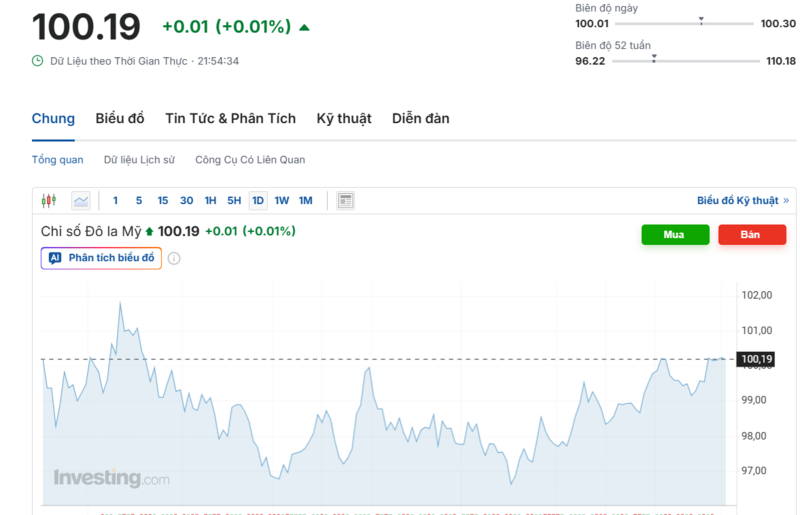
Task: Click the AI badge on chart analysis button
Action: pyautogui.click(x=56, y=258)
